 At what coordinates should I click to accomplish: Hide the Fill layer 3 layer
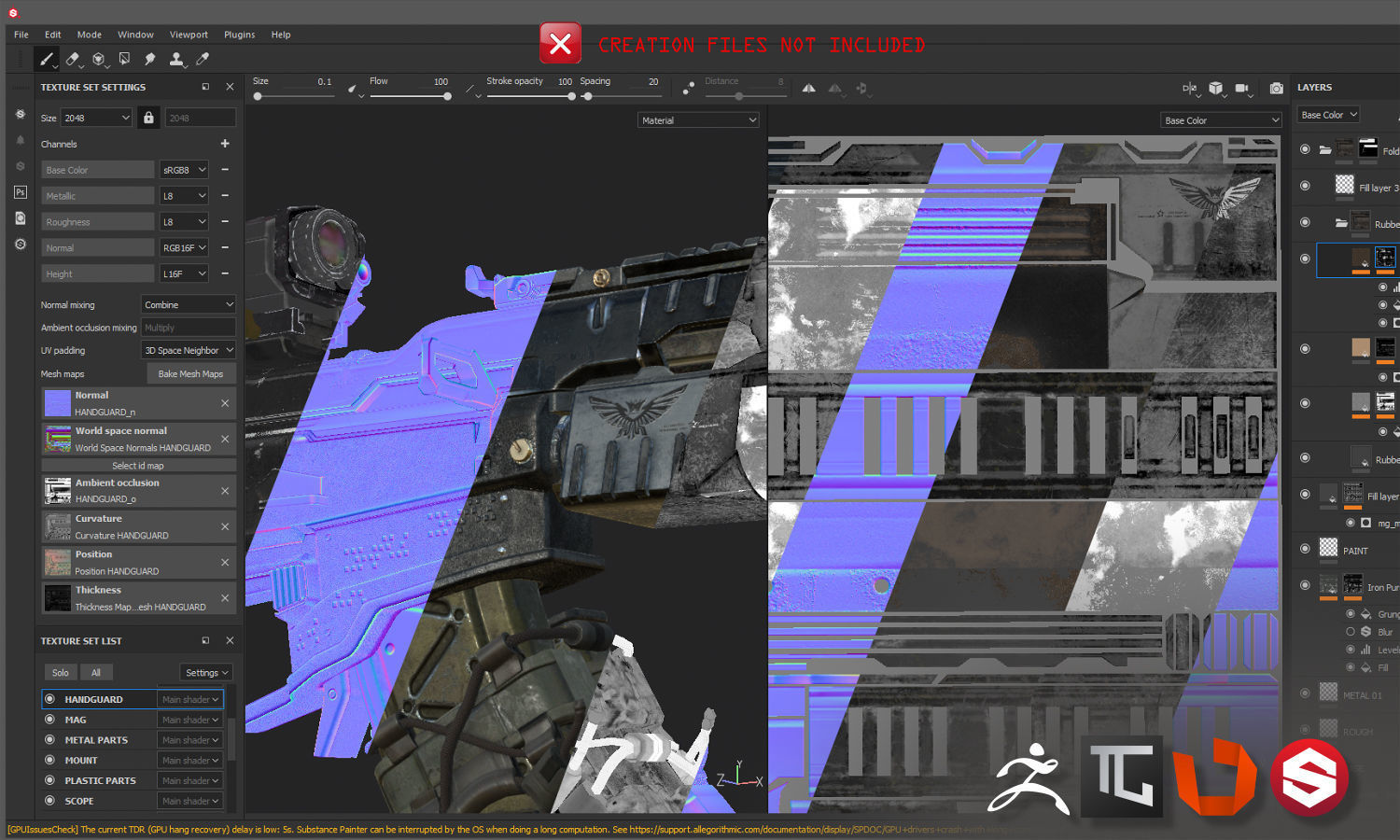coord(1305,186)
